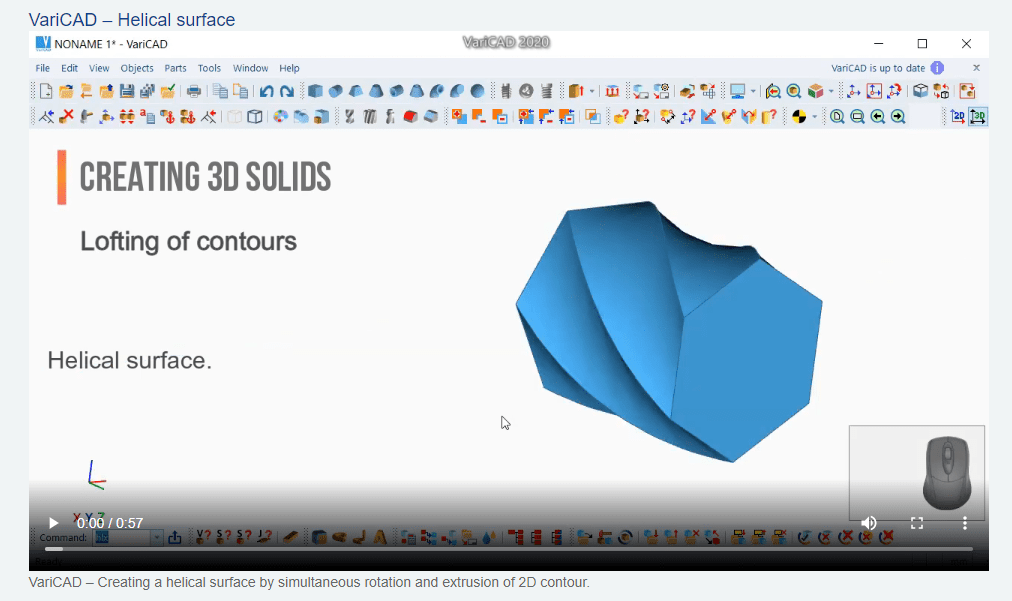
Task: Insert a coil spring solid
Action: coord(547,91)
